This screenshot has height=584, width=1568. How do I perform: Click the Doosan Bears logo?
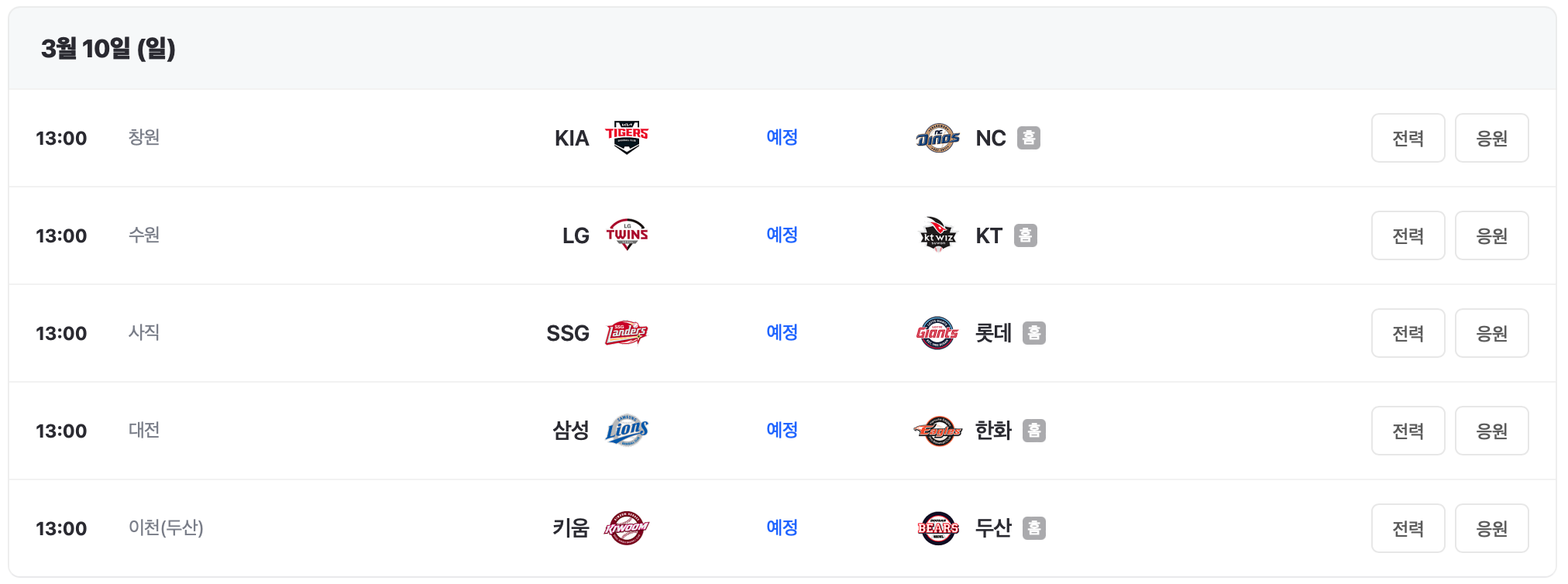pyautogui.click(x=937, y=527)
